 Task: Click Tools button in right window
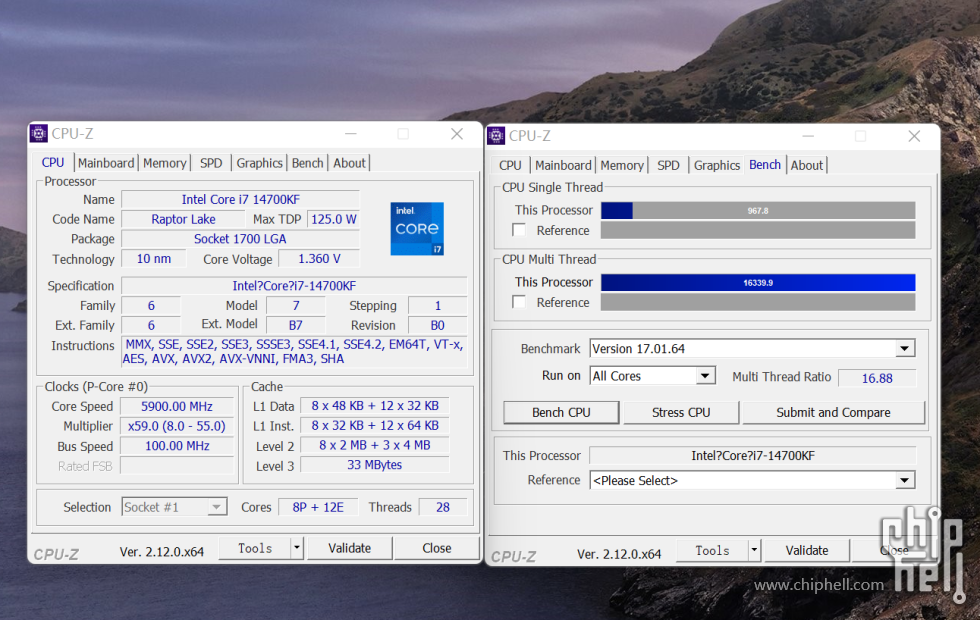(712, 550)
